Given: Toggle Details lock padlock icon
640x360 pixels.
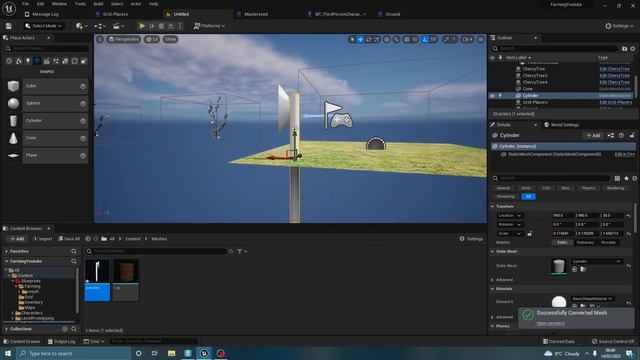Looking at the screenshot, I should (x=632, y=136).
